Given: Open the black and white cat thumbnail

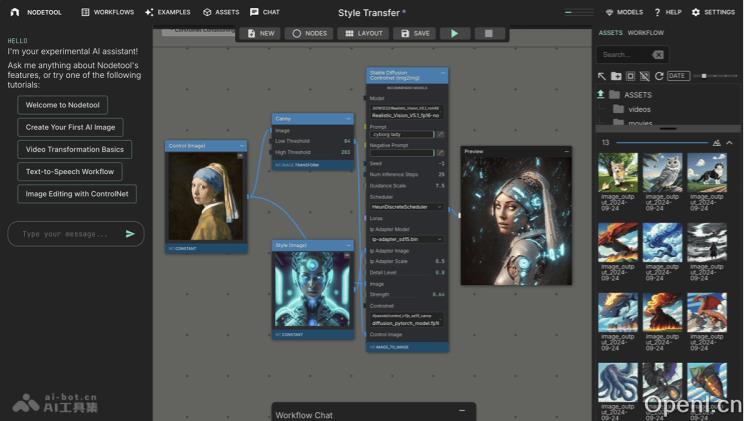Looking at the screenshot, I should pos(706,173).
